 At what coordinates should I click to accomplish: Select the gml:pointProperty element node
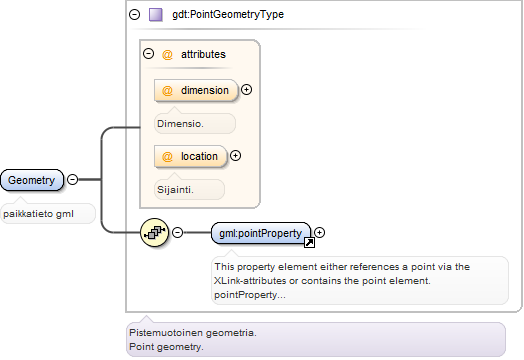tap(261, 233)
